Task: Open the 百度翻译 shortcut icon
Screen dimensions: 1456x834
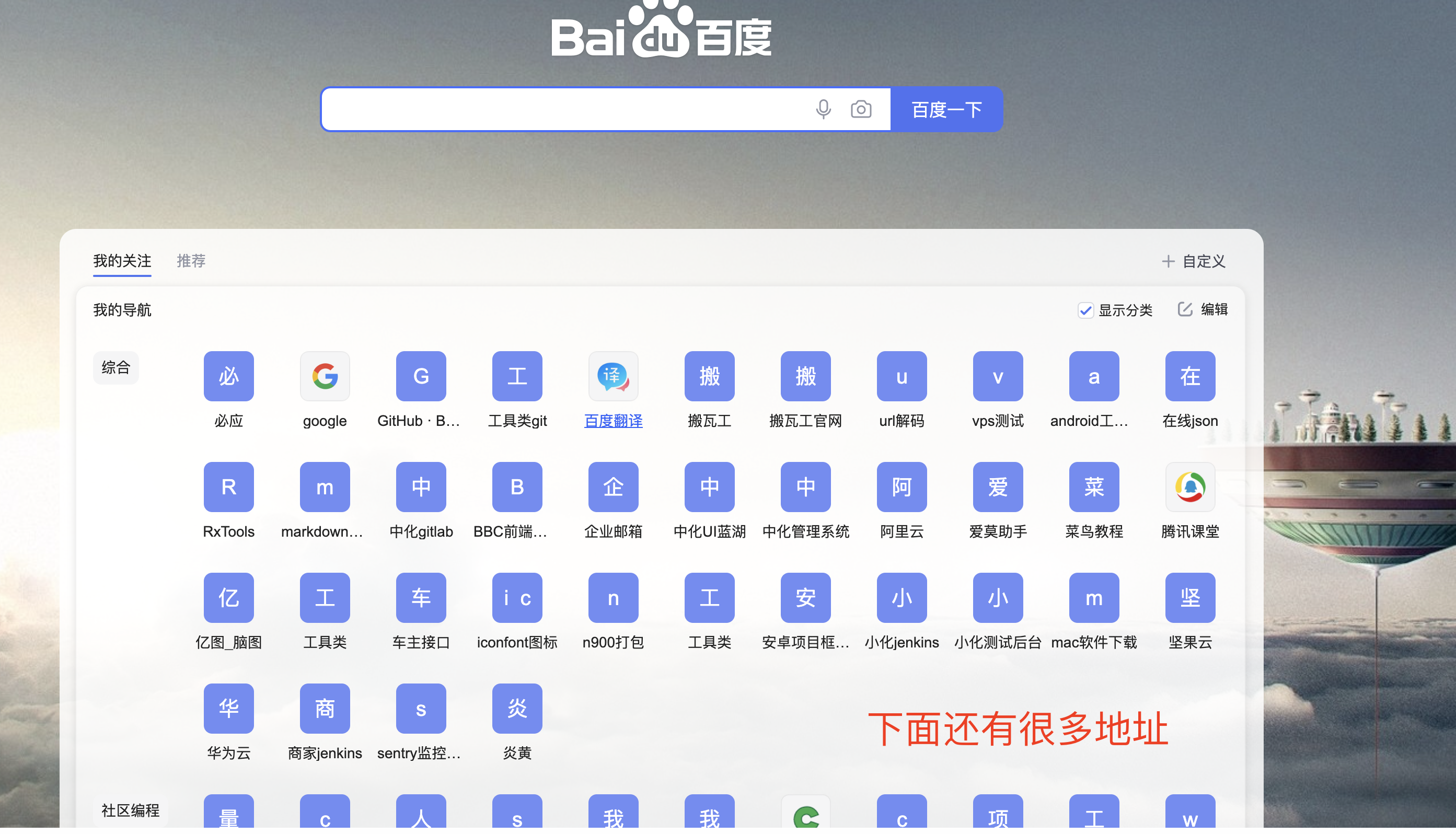Action: point(613,376)
